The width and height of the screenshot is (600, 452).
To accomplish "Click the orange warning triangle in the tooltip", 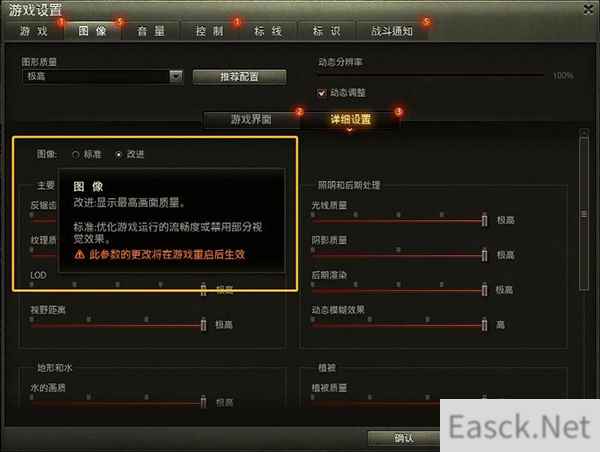I will 80,254.
